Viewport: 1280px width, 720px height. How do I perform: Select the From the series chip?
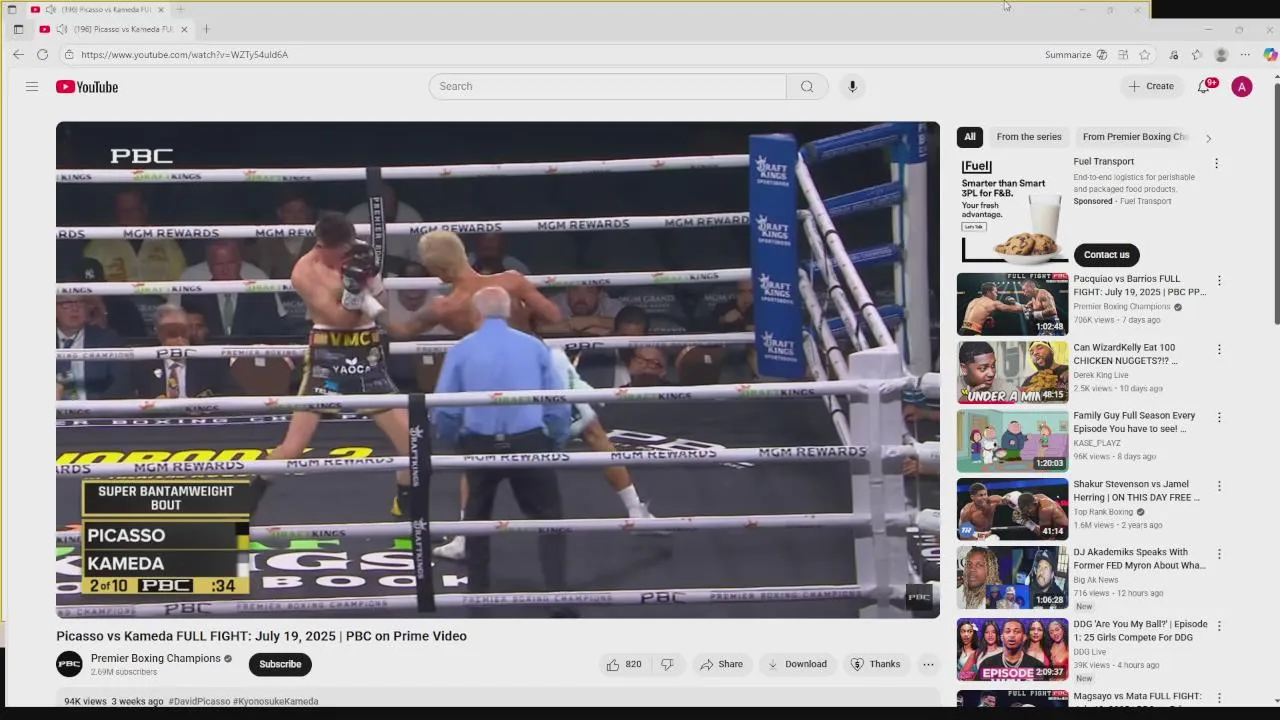[x=1029, y=137]
